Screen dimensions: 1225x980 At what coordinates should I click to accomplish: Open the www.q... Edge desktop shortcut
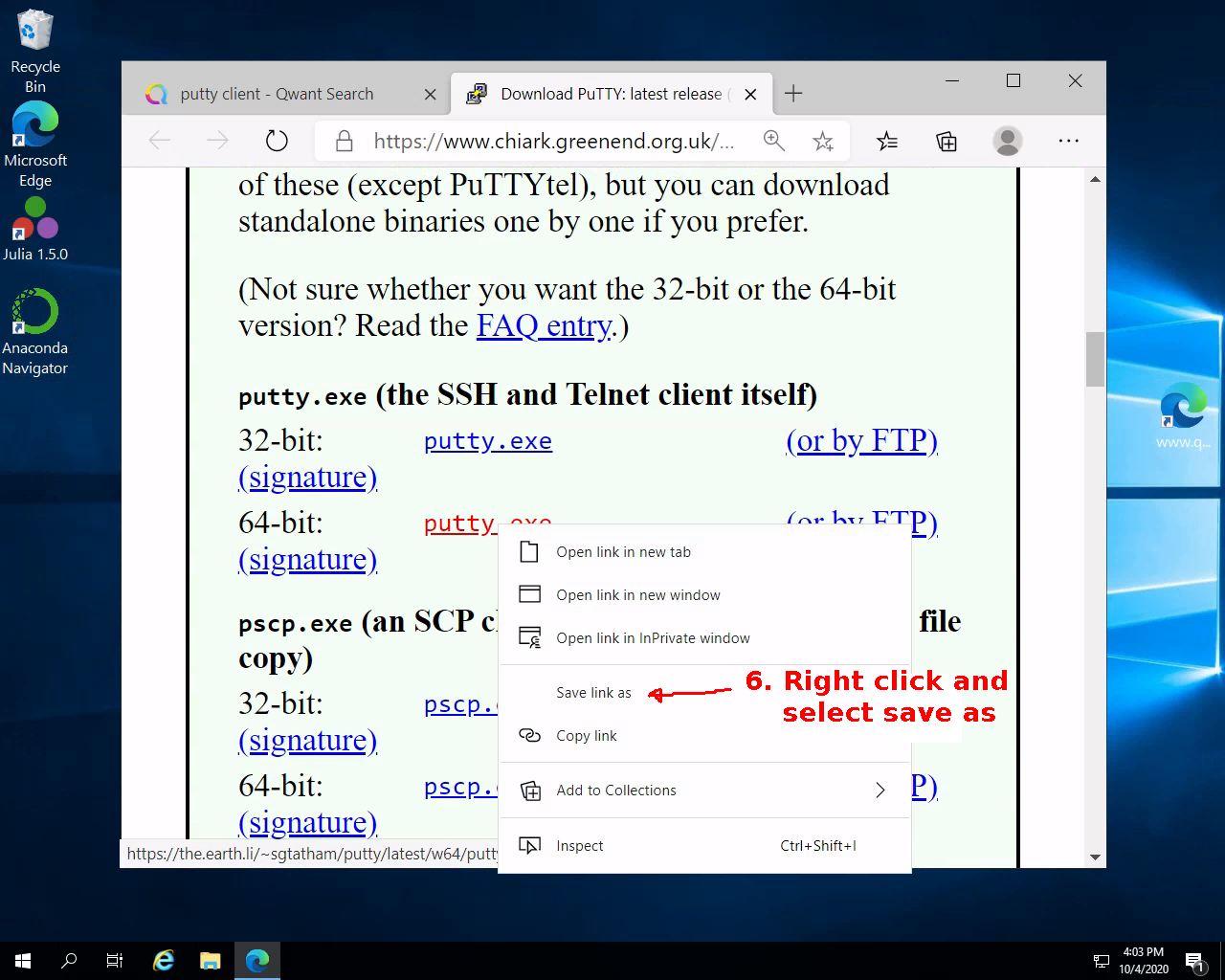click(1183, 416)
